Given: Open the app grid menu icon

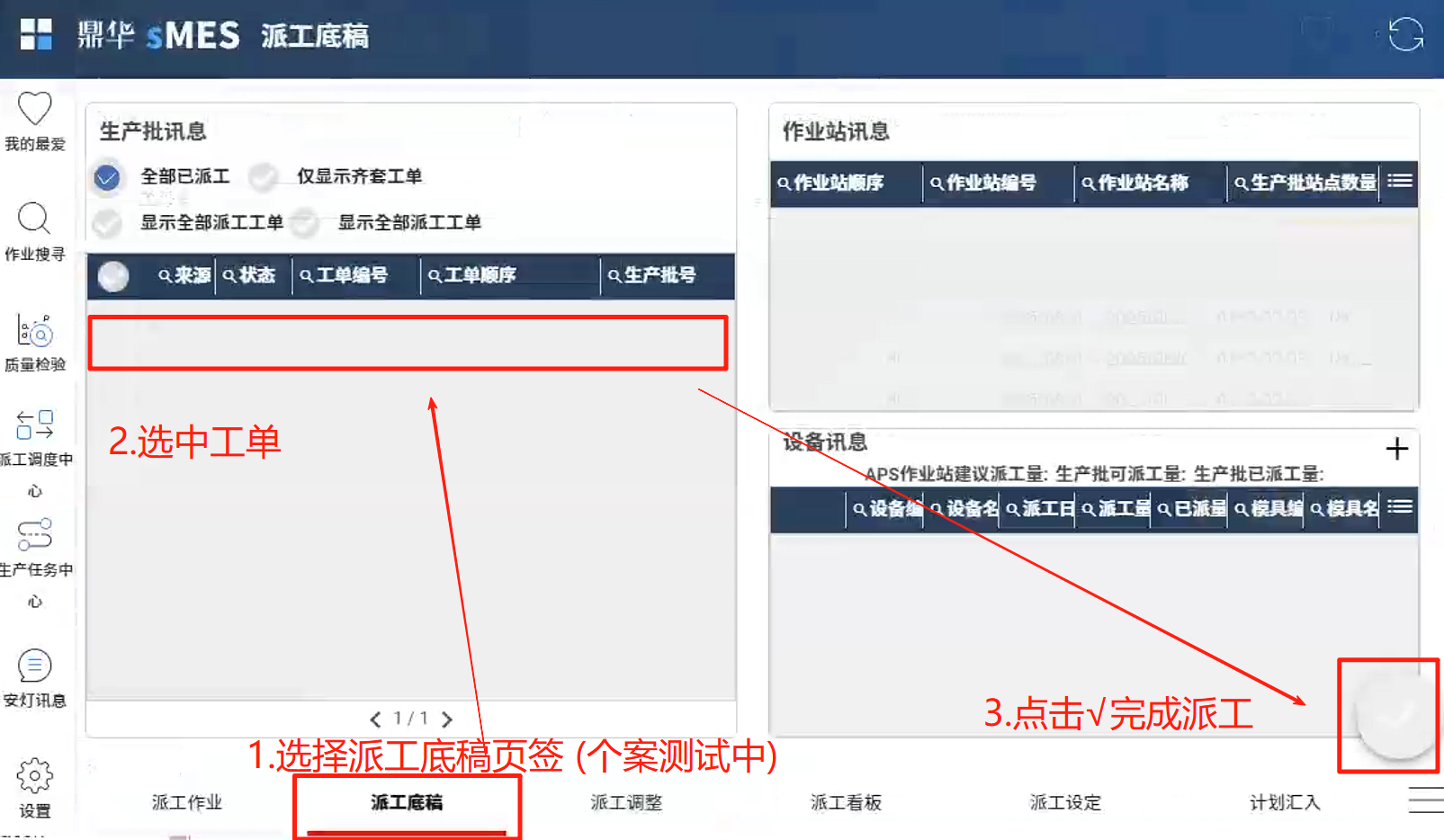Looking at the screenshot, I should pyautogui.click(x=36, y=35).
